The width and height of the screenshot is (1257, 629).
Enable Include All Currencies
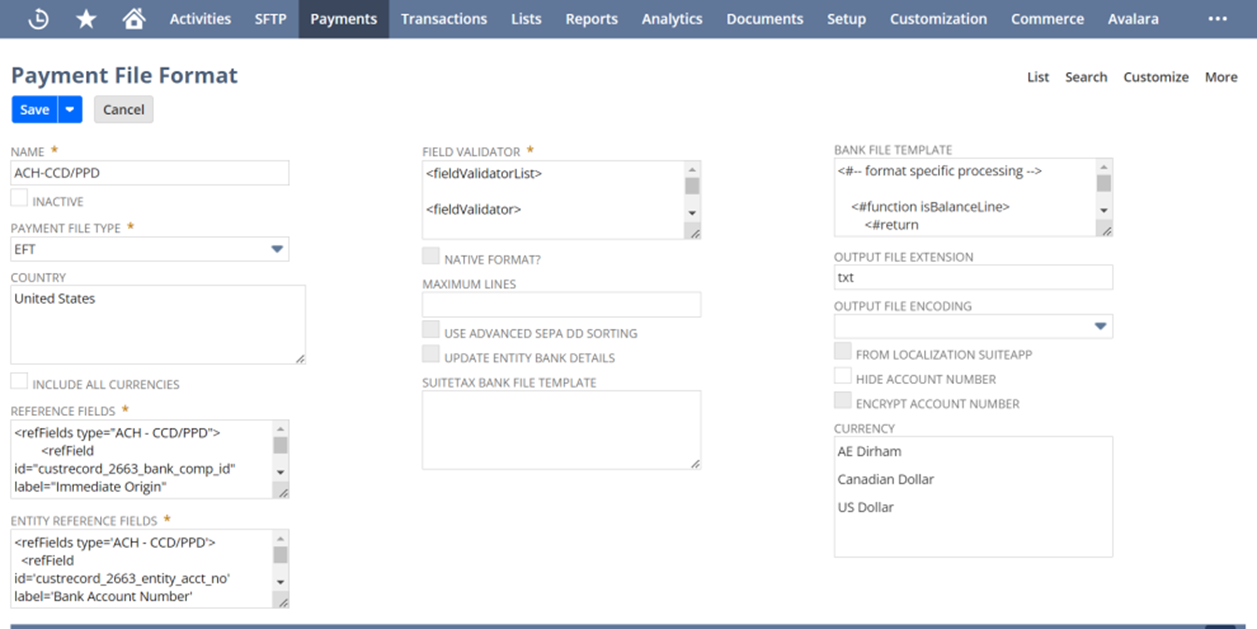18,383
